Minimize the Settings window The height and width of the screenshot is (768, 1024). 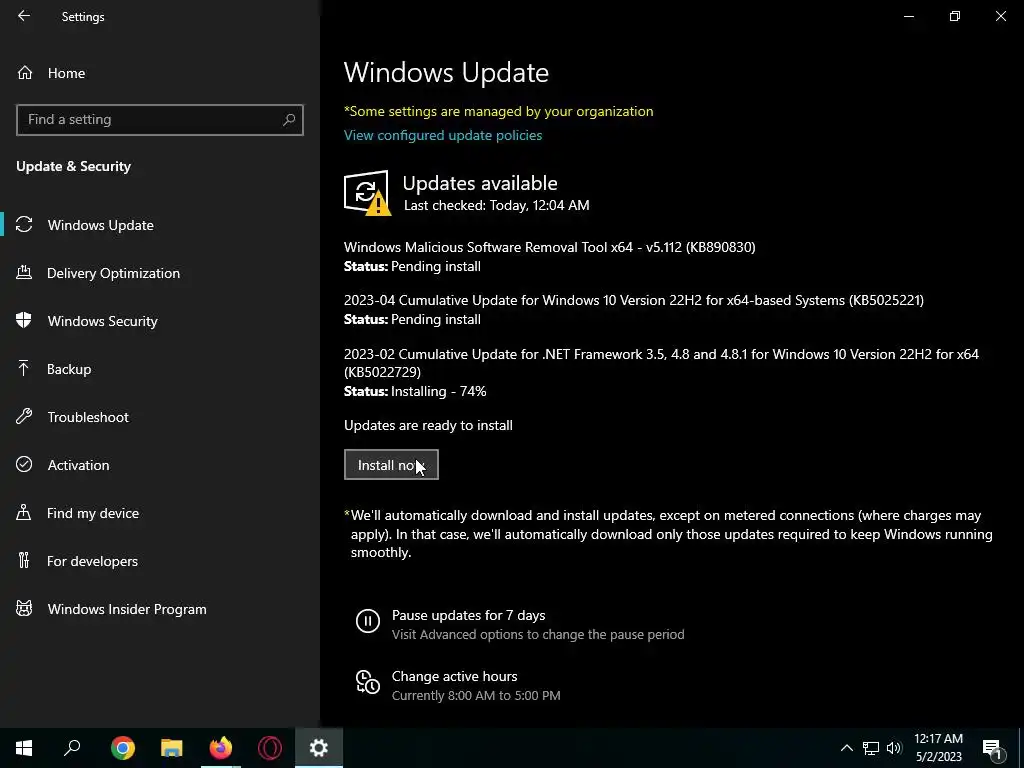pos(908,16)
